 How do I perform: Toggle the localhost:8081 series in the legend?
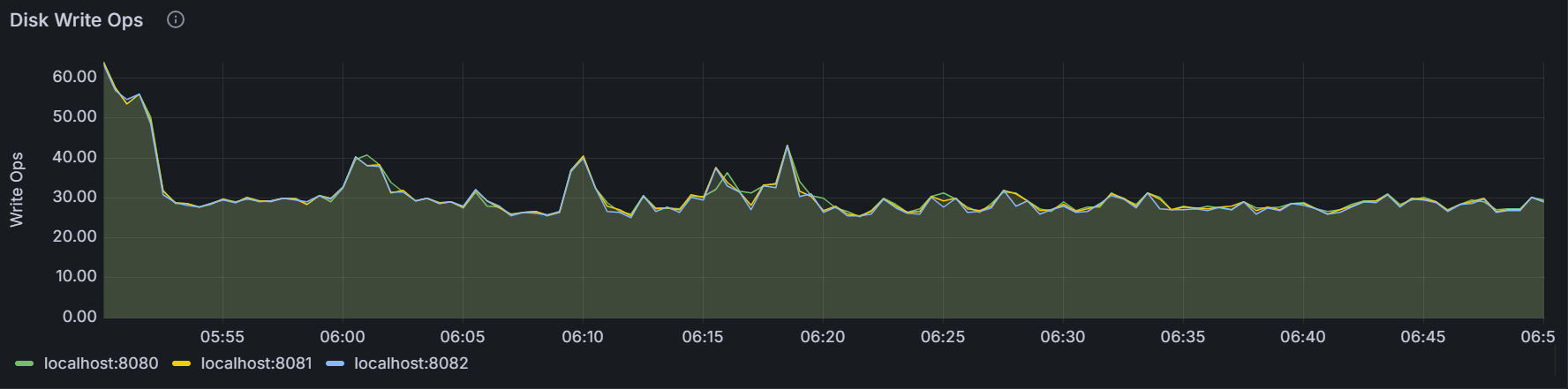(256, 363)
